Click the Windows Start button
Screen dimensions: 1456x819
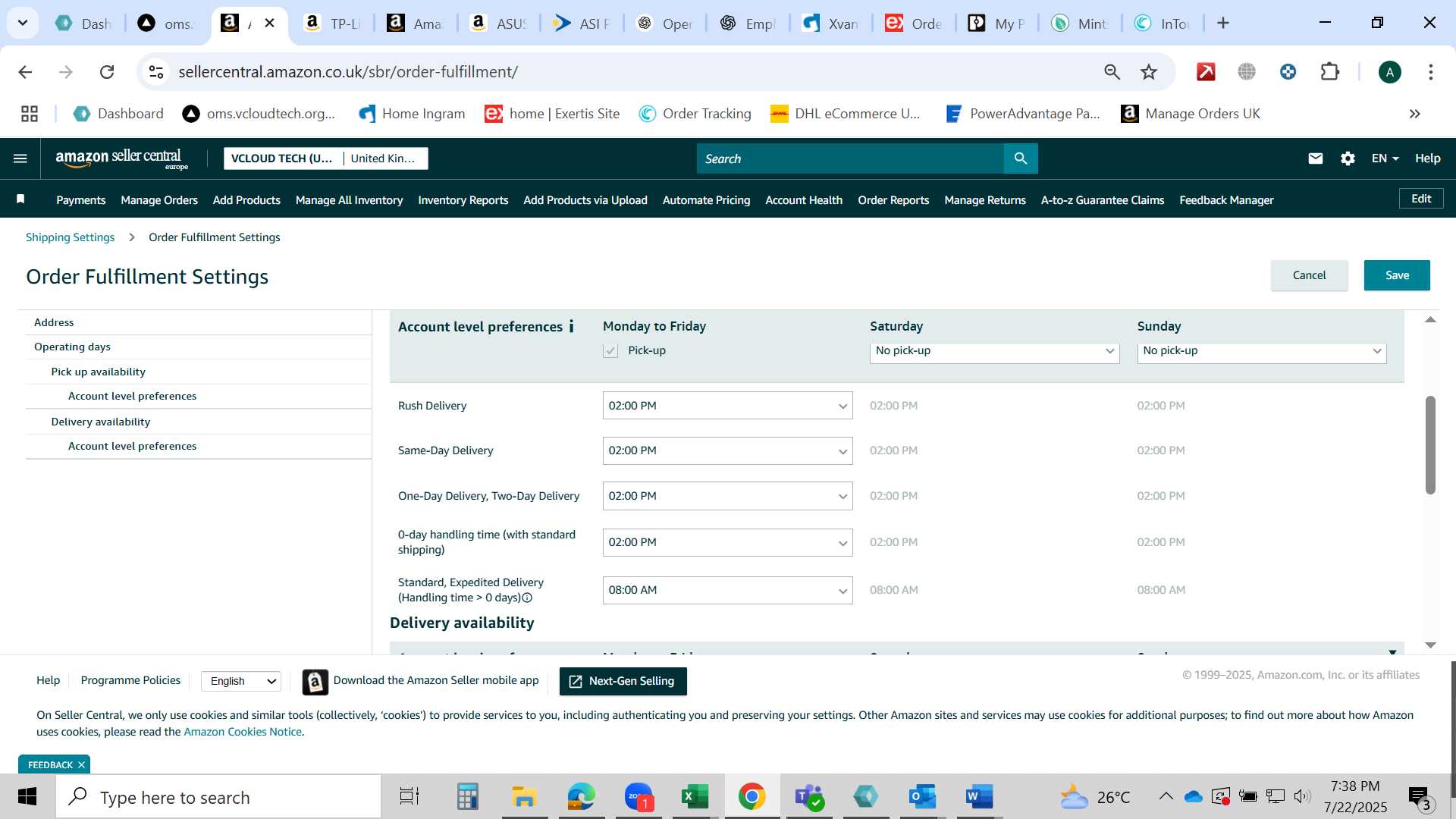click(x=27, y=797)
